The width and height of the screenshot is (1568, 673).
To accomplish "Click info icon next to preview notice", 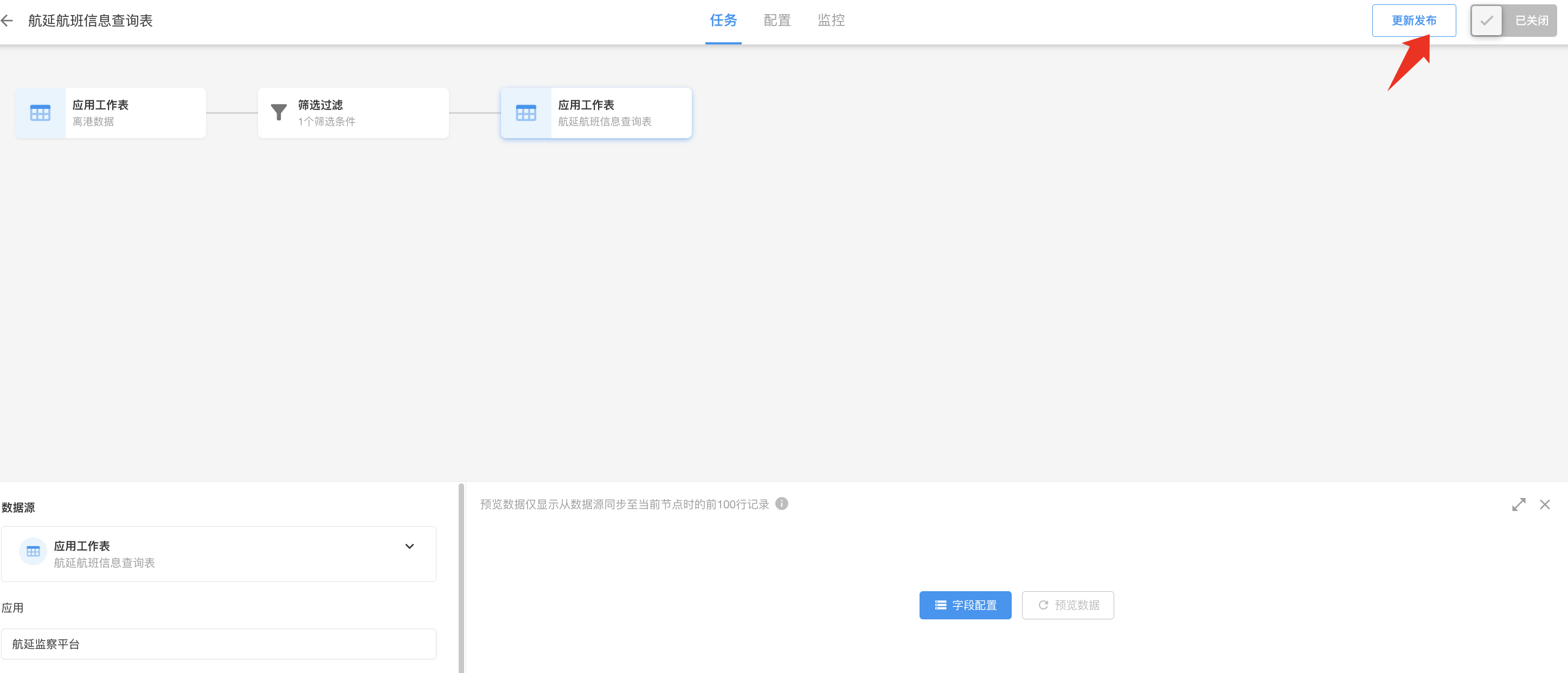I will (x=782, y=504).
